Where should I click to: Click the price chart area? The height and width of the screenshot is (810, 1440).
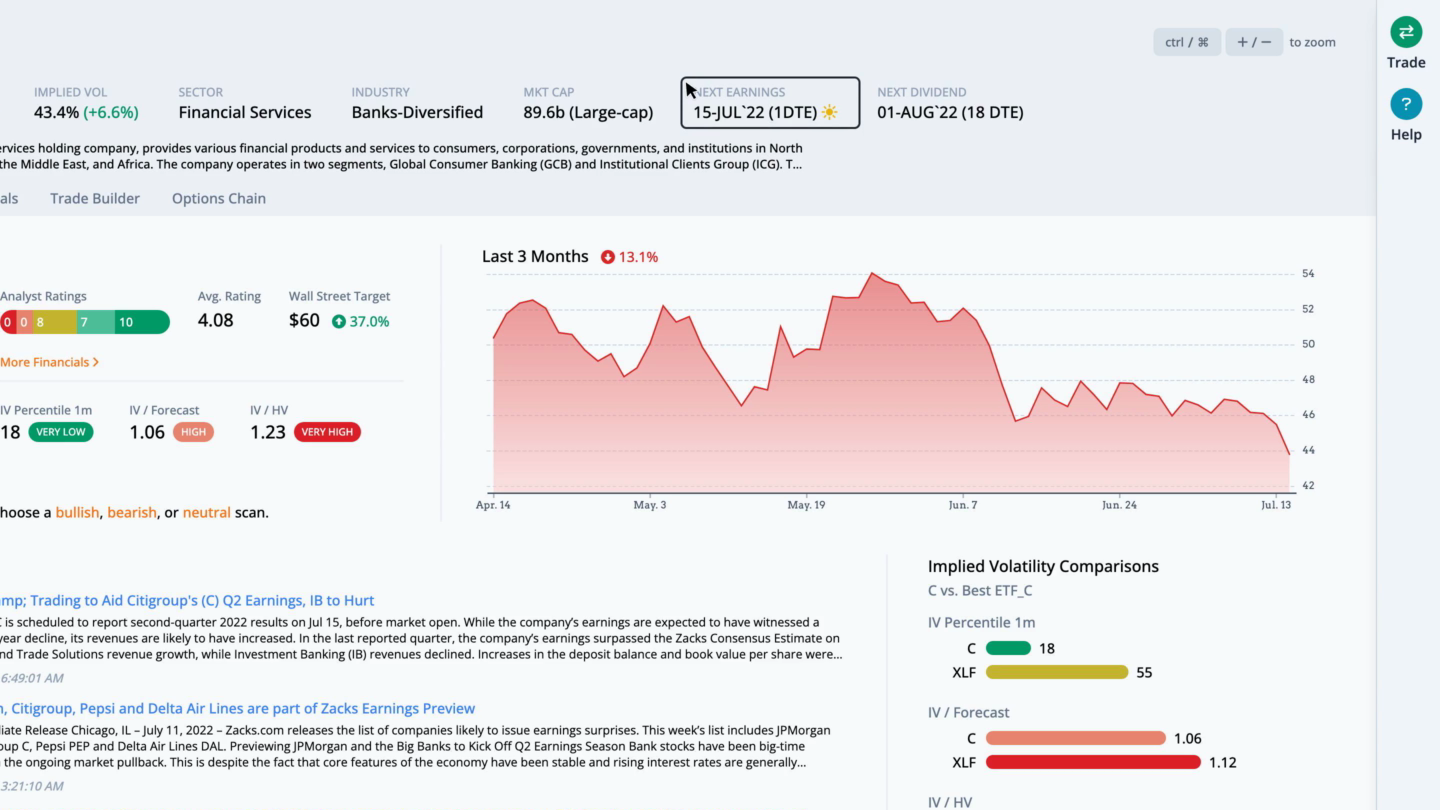pos(891,382)
